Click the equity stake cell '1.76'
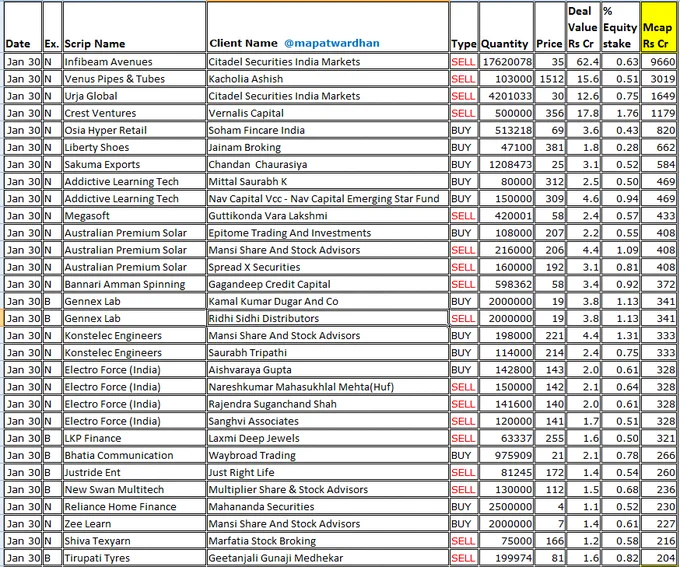Screen dimensions: 680x567 (x=620, y=113)
